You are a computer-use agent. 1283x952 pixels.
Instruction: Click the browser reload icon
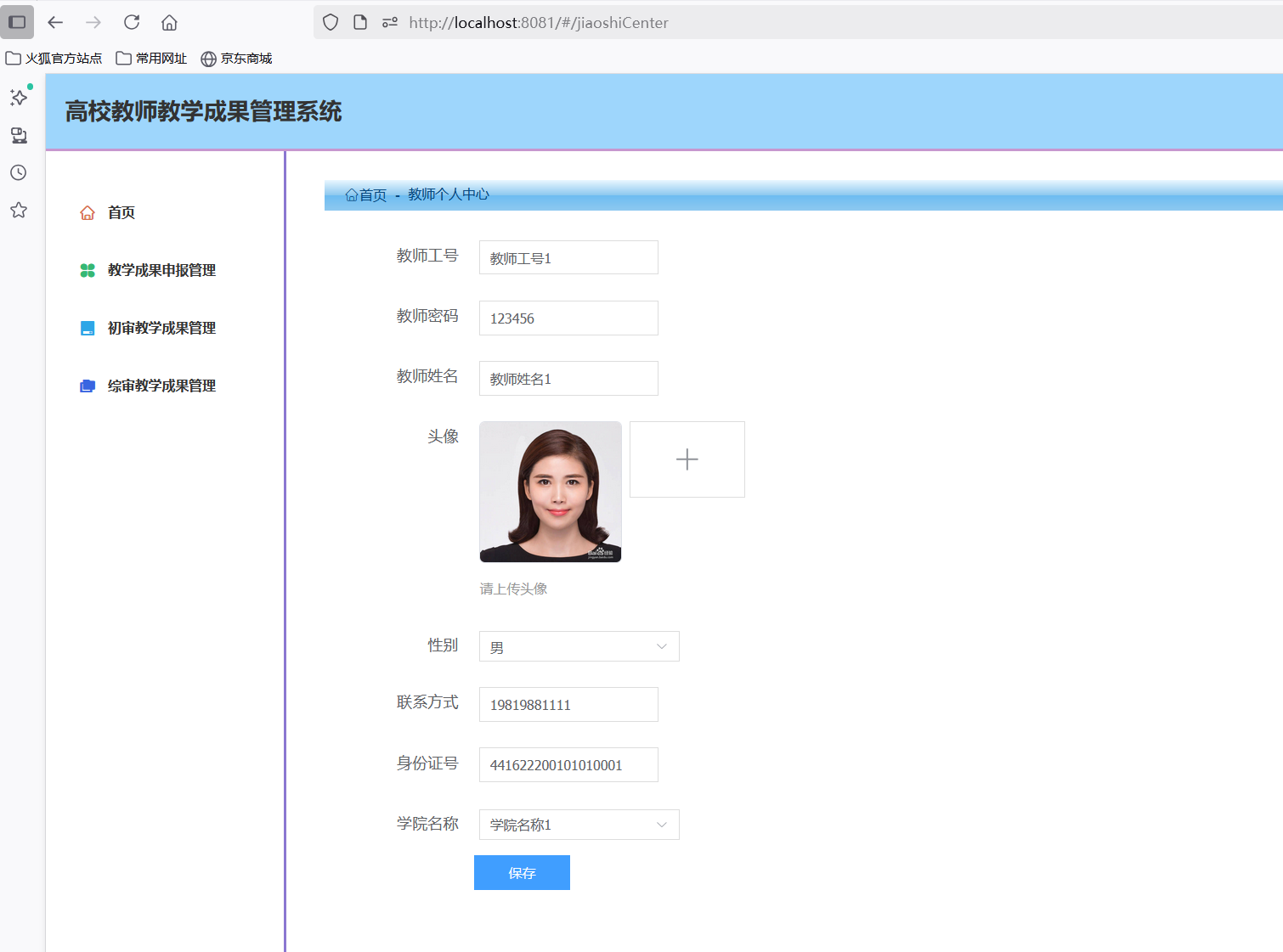click(x=132, y=22)
